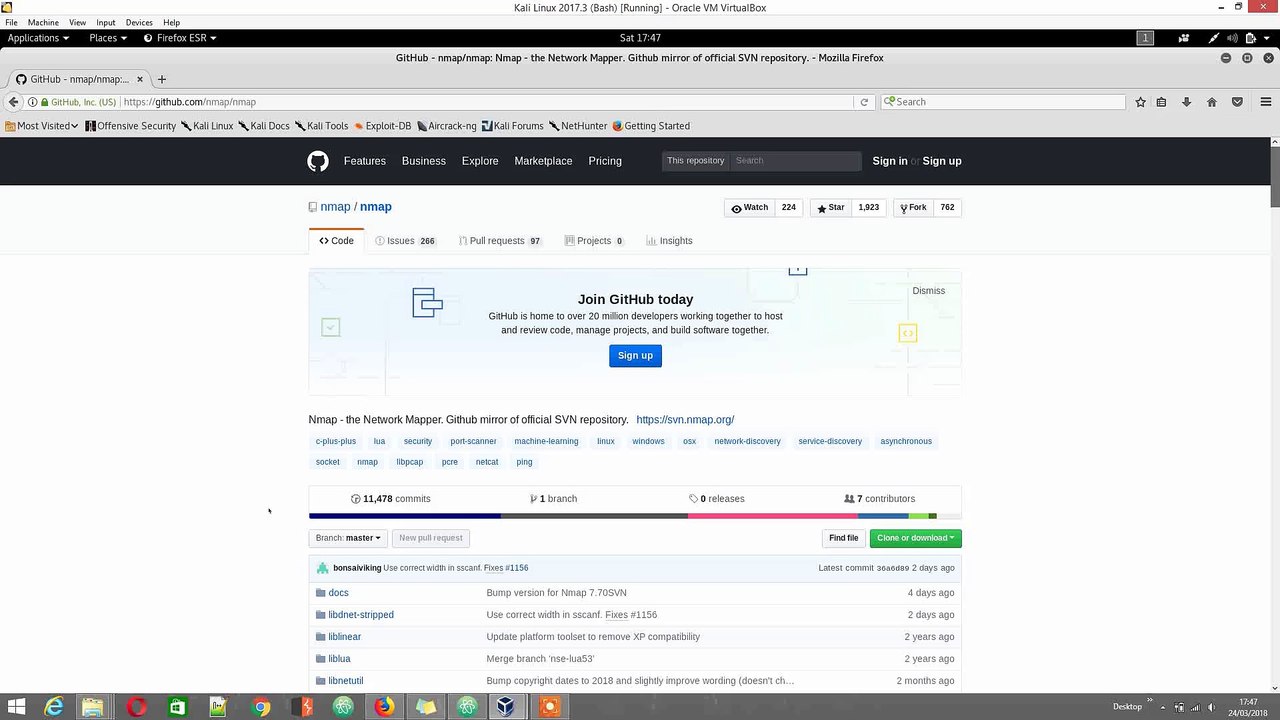The image size is (1280, 720).
Task: Open the libdnet-stripped folder
Action: 361,615
